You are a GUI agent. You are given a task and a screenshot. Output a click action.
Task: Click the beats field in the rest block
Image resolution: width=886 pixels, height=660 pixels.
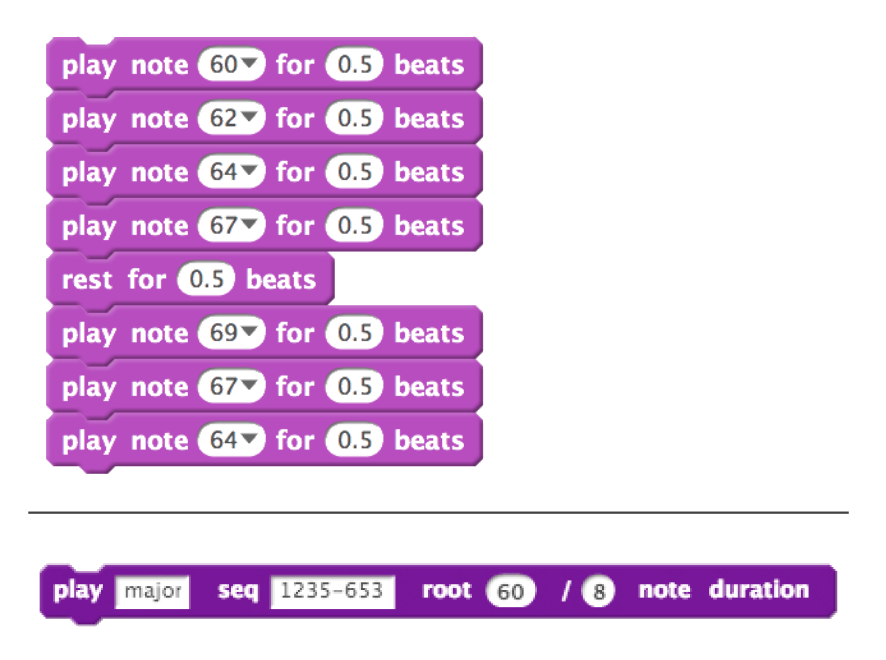click(206, 280)
